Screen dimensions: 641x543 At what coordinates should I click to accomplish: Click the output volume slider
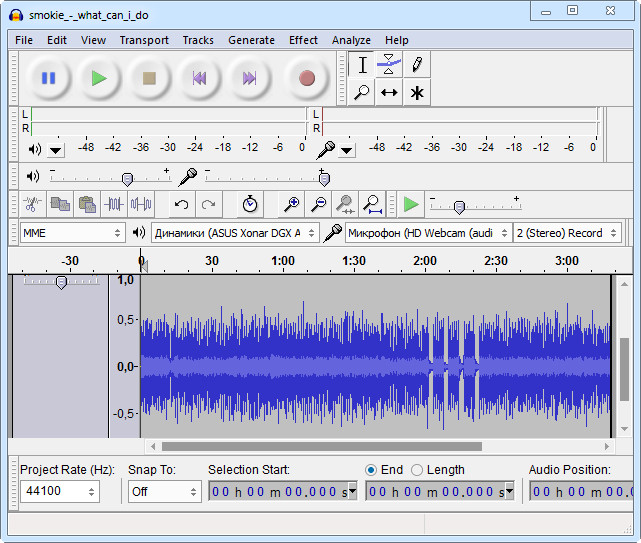point(127,178)
